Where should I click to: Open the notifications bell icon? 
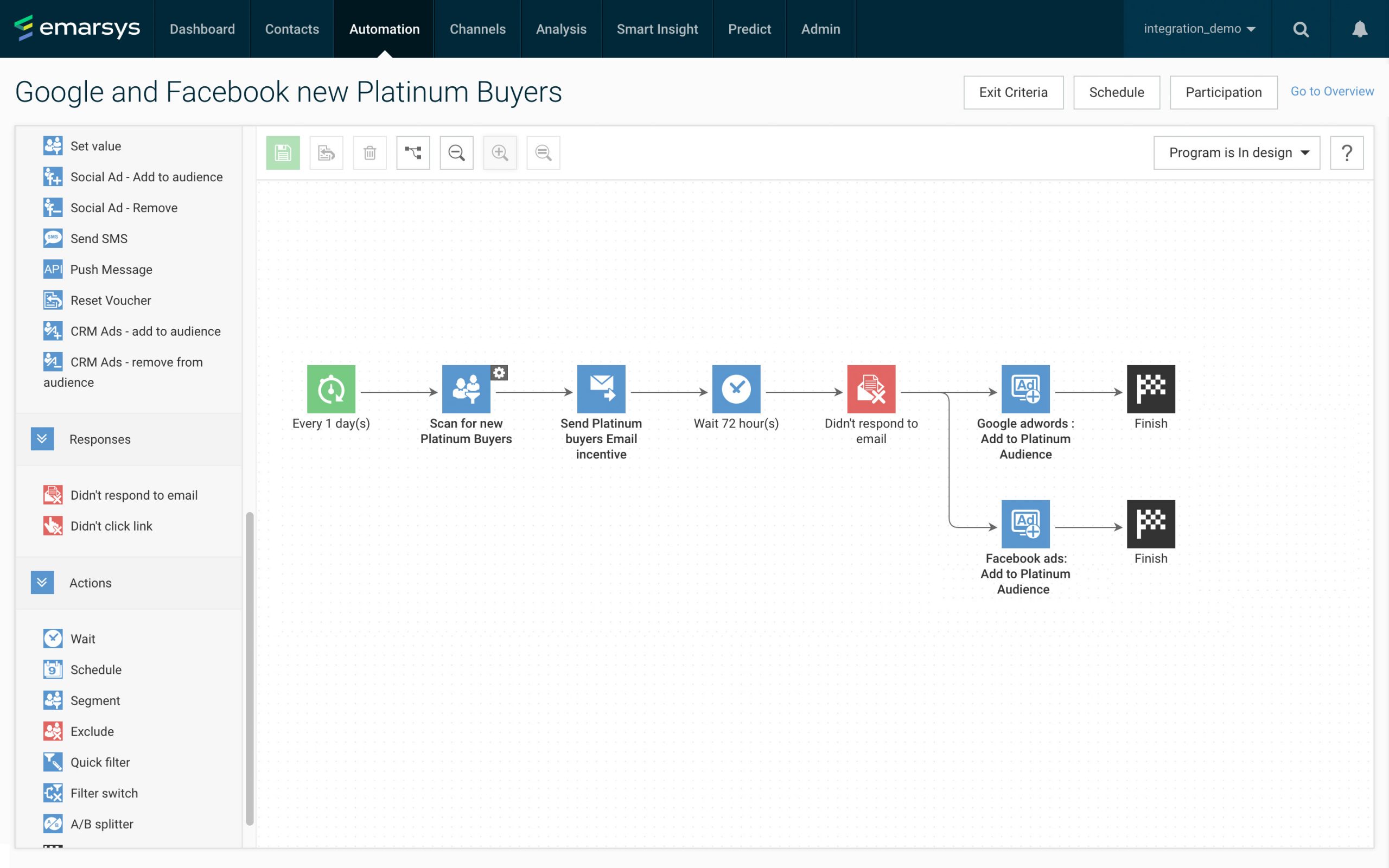pyautogui.click(x=1360, y=29)
